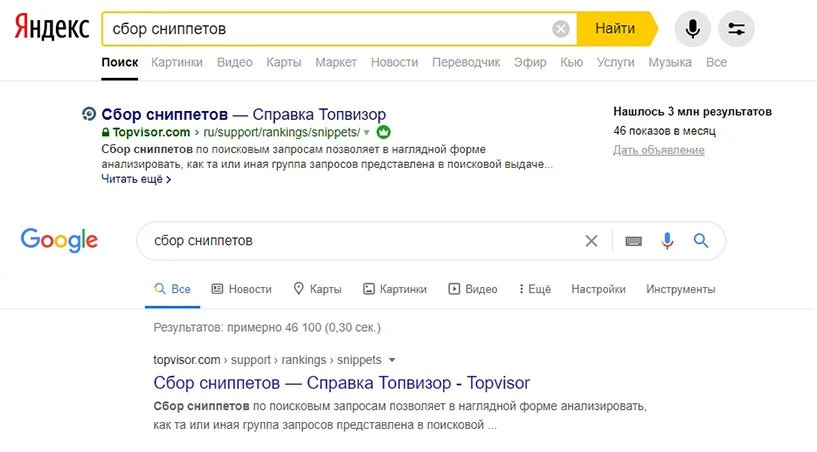Click ru/support/rankings/snippets/ path link
The width and height of the screenshot is (817, 452).
pos(281,132)
